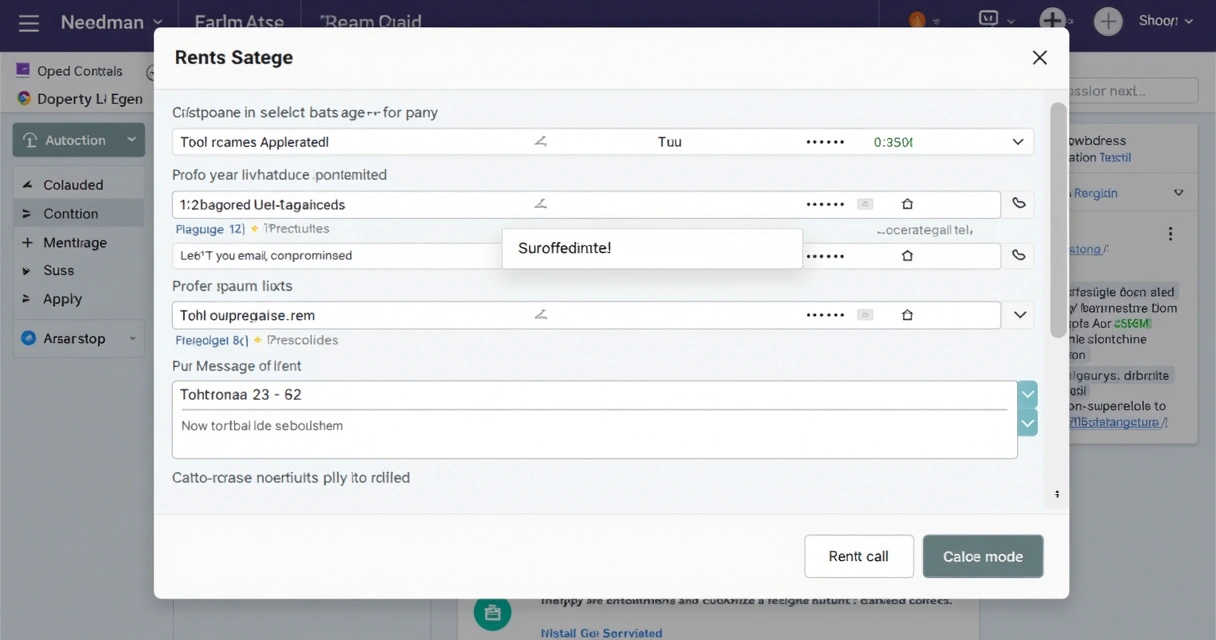Screen dimensions: 1216x640
Task: Click the phone icon beside Le6'T you email row
Action: pyautogui.click(x=1019, y=255)
